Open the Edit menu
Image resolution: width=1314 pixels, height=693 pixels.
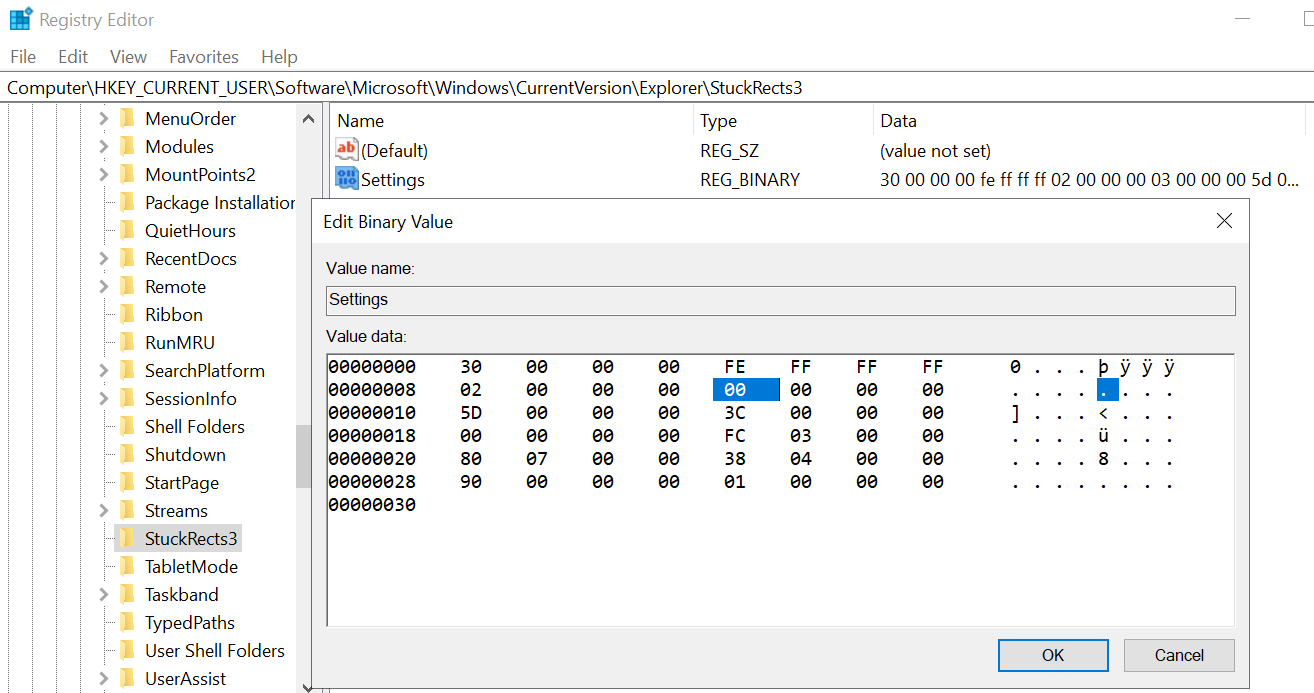pyautogui.click(x=73, y=57)
